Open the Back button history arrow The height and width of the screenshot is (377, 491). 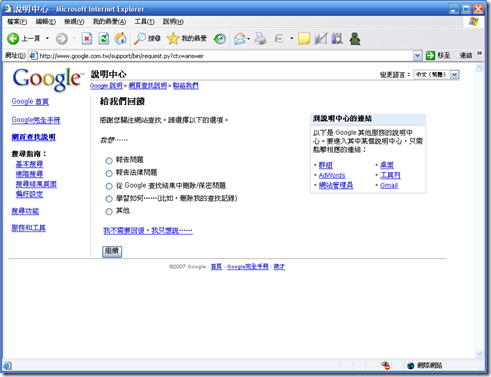point(47,39)
